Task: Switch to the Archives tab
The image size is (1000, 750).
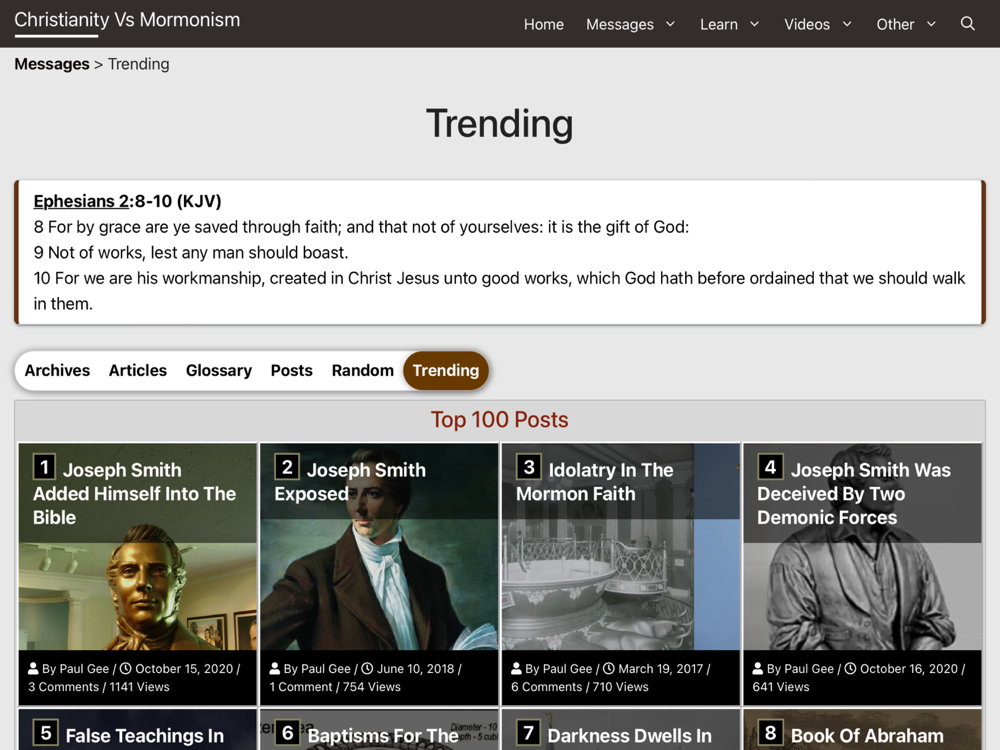Action: [57, 371]
